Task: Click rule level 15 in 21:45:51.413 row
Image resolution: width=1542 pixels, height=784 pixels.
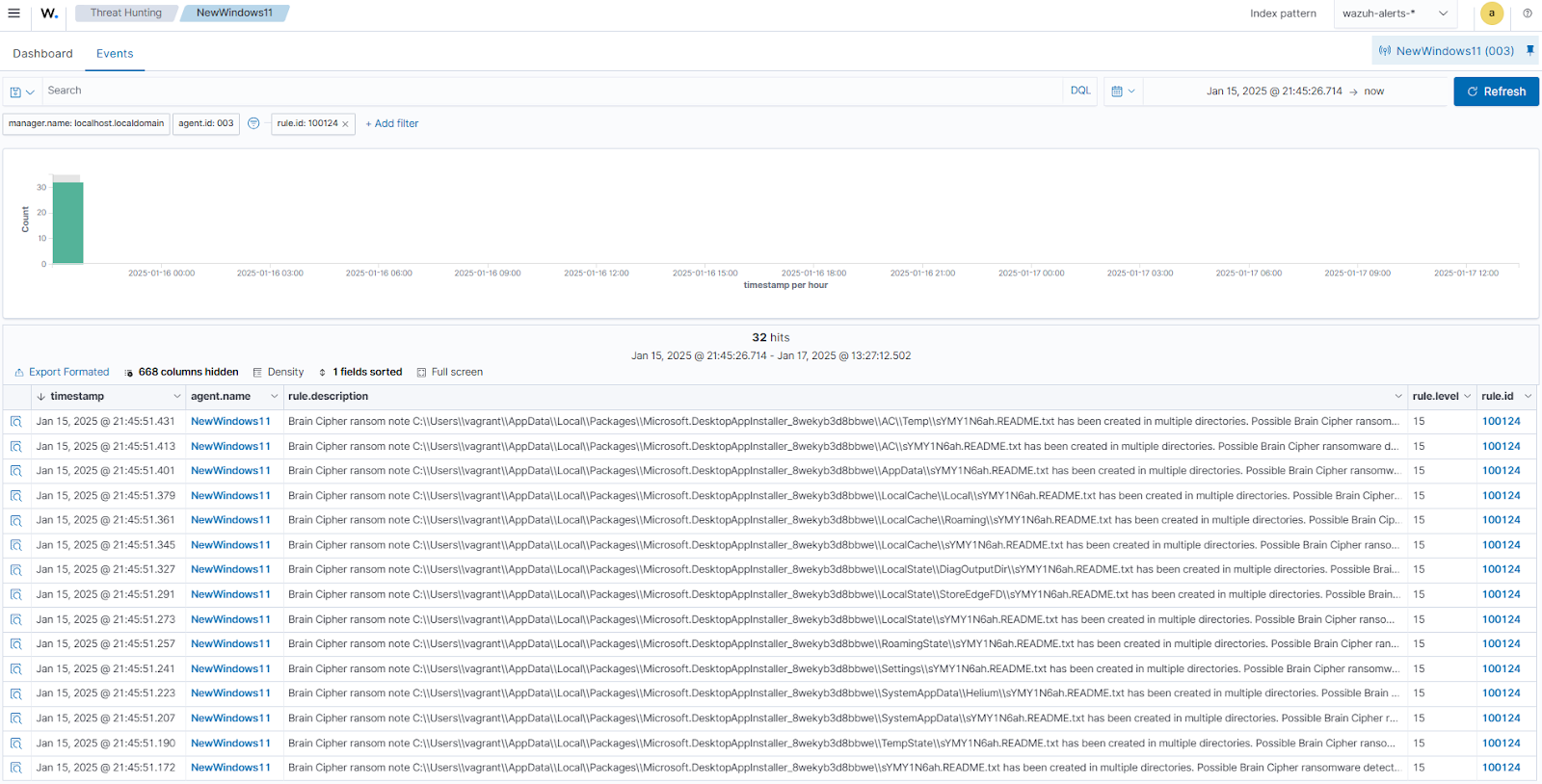Action: click(x=1419, y=447)
